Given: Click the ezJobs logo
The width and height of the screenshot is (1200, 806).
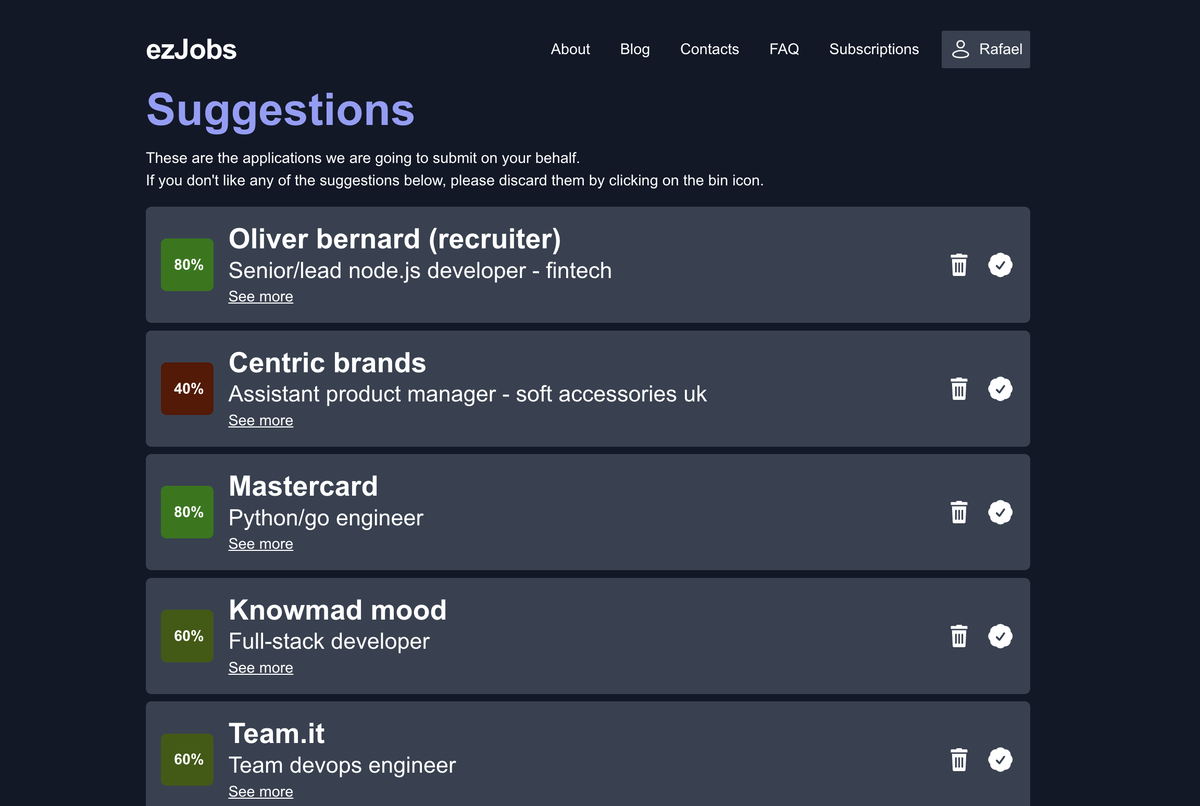Looking at the screenshot, I should [x=191, y=49].
